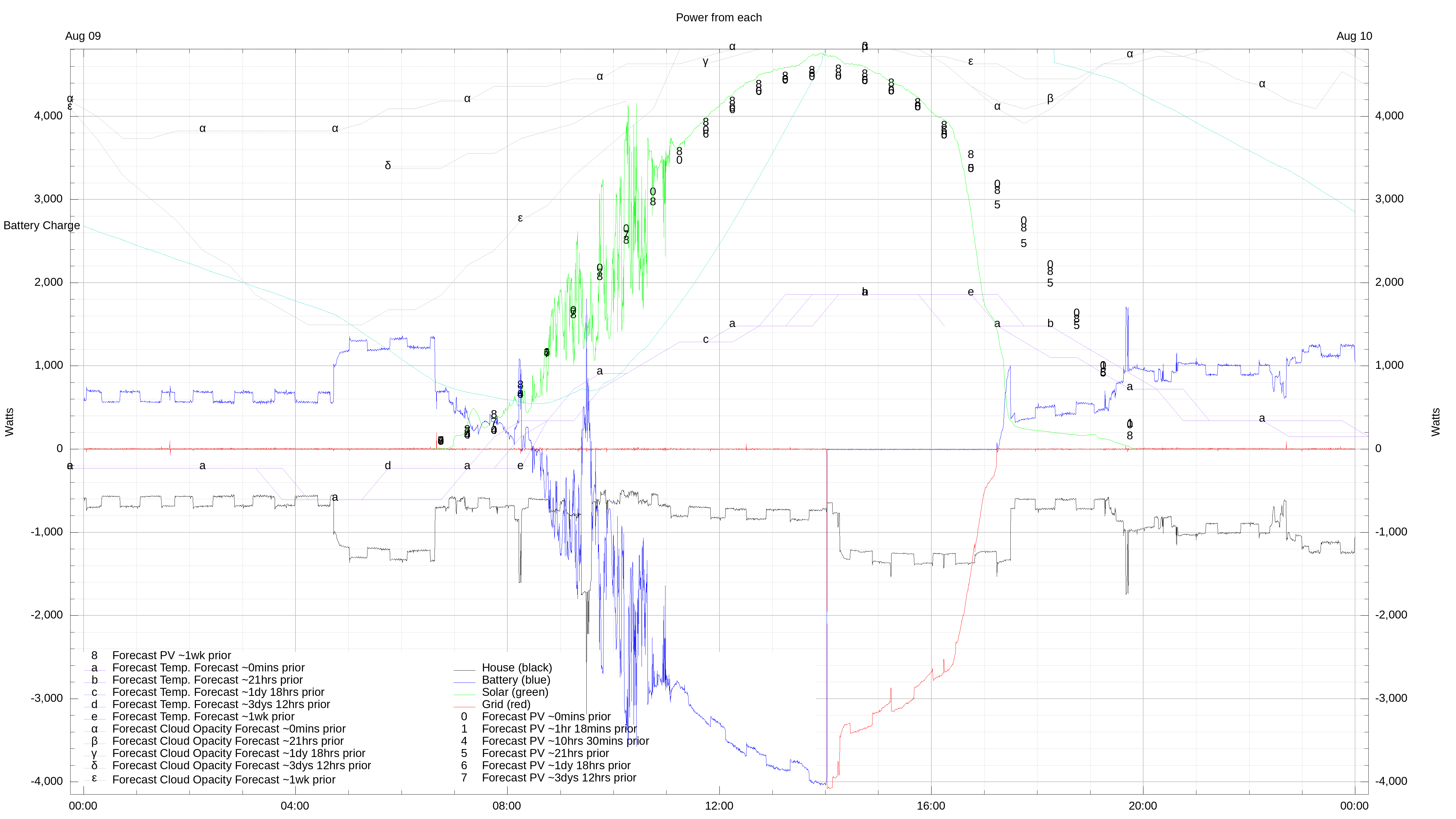Image resolution: width=1456 pixels, height=819 pixels.
Task: Pick legend "Forecast Temp. Forecast ~1wk prior"
Action: click(204, 717)
